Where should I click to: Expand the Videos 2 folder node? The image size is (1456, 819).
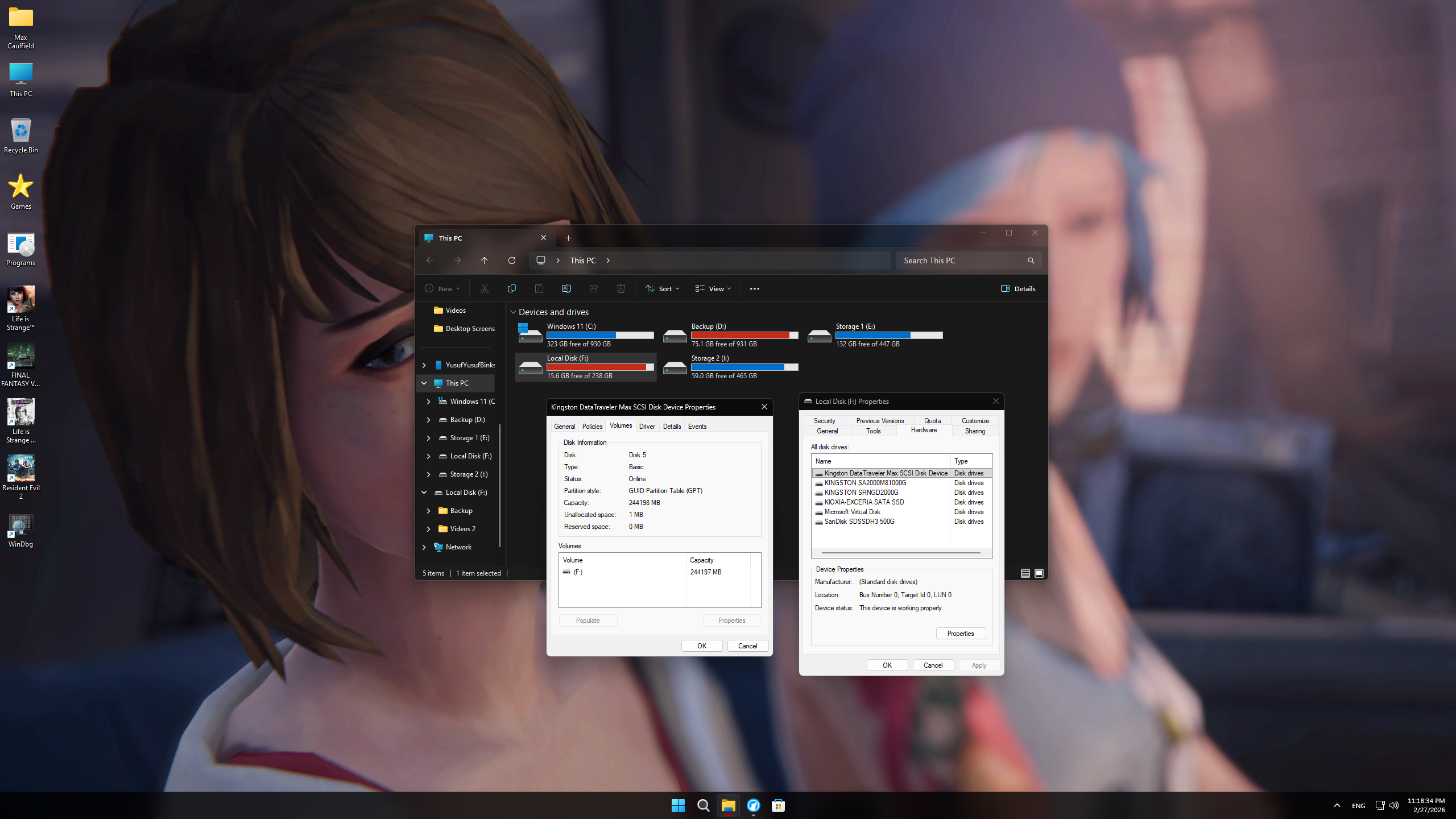tap(428, 529)
